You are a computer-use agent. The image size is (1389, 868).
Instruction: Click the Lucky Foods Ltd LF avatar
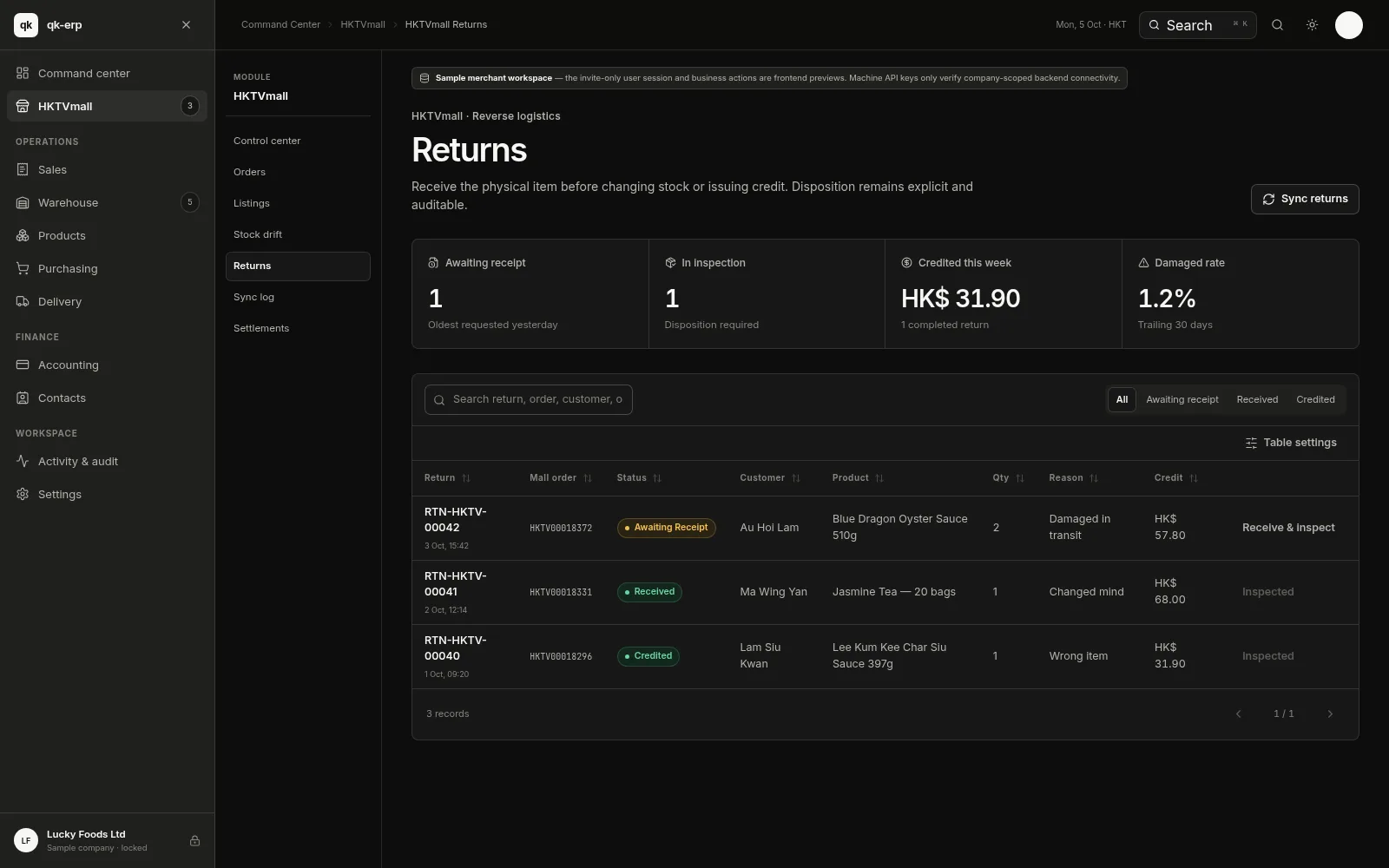point(26,840)
